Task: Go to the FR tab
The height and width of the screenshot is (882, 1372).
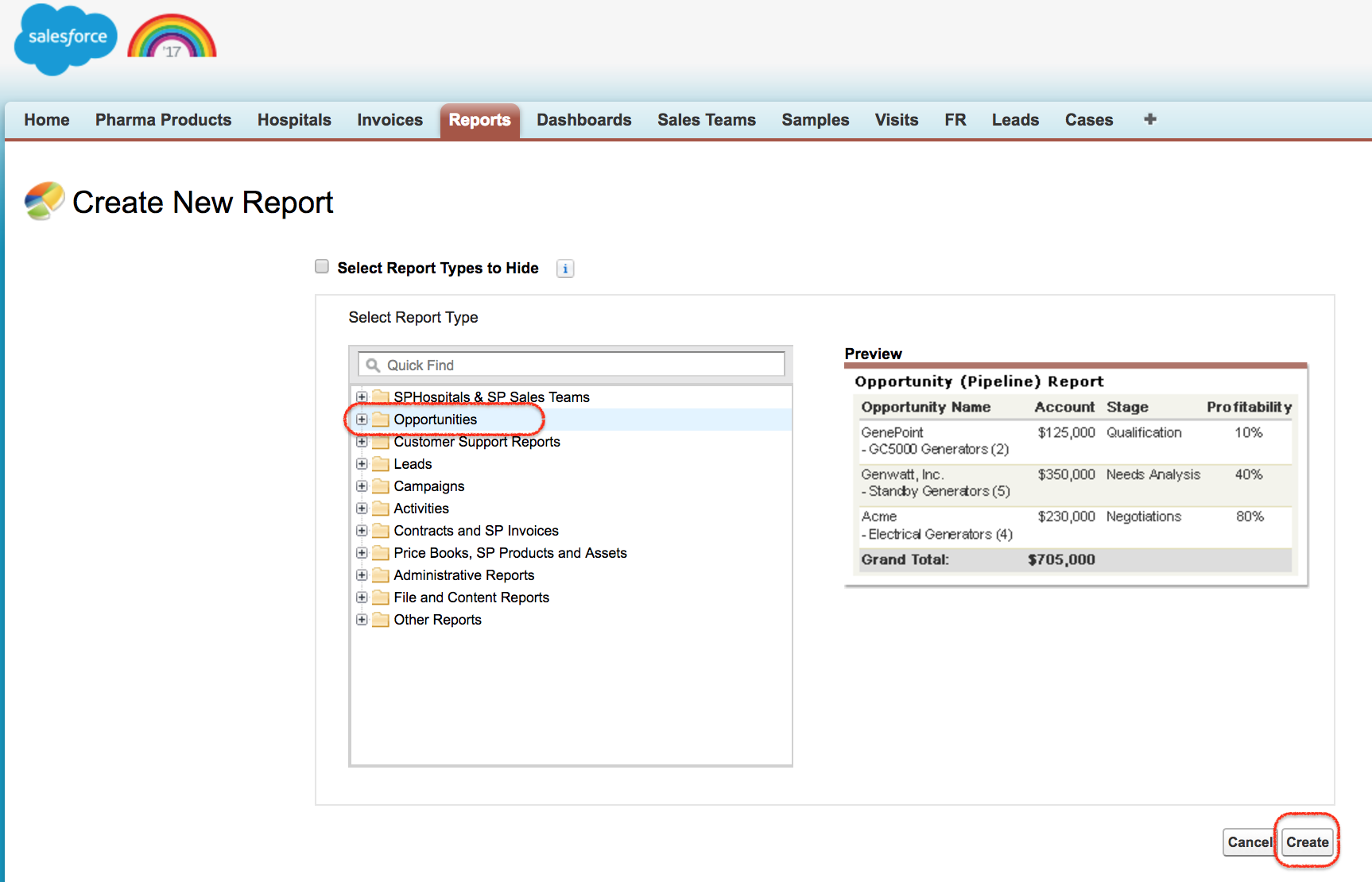Action: [x=955, y=120]
